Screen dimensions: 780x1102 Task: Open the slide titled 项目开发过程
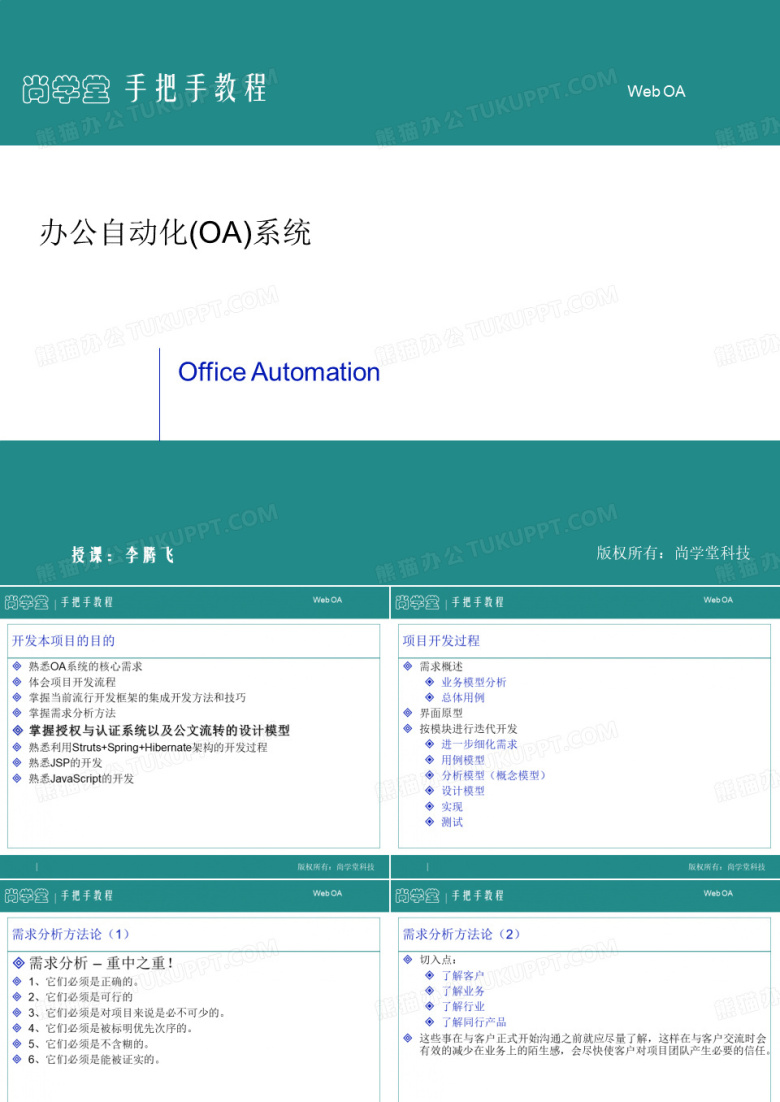coord(441,640)
